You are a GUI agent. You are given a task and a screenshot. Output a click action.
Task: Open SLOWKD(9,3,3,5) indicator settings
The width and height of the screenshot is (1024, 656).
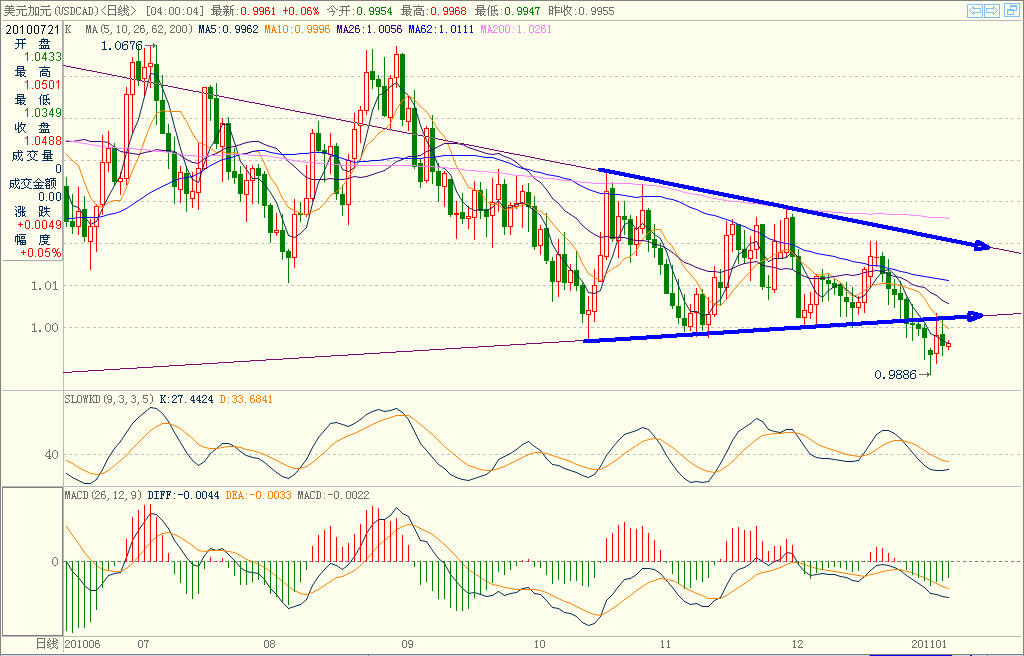pyautogui.click(x=109, y=399)
